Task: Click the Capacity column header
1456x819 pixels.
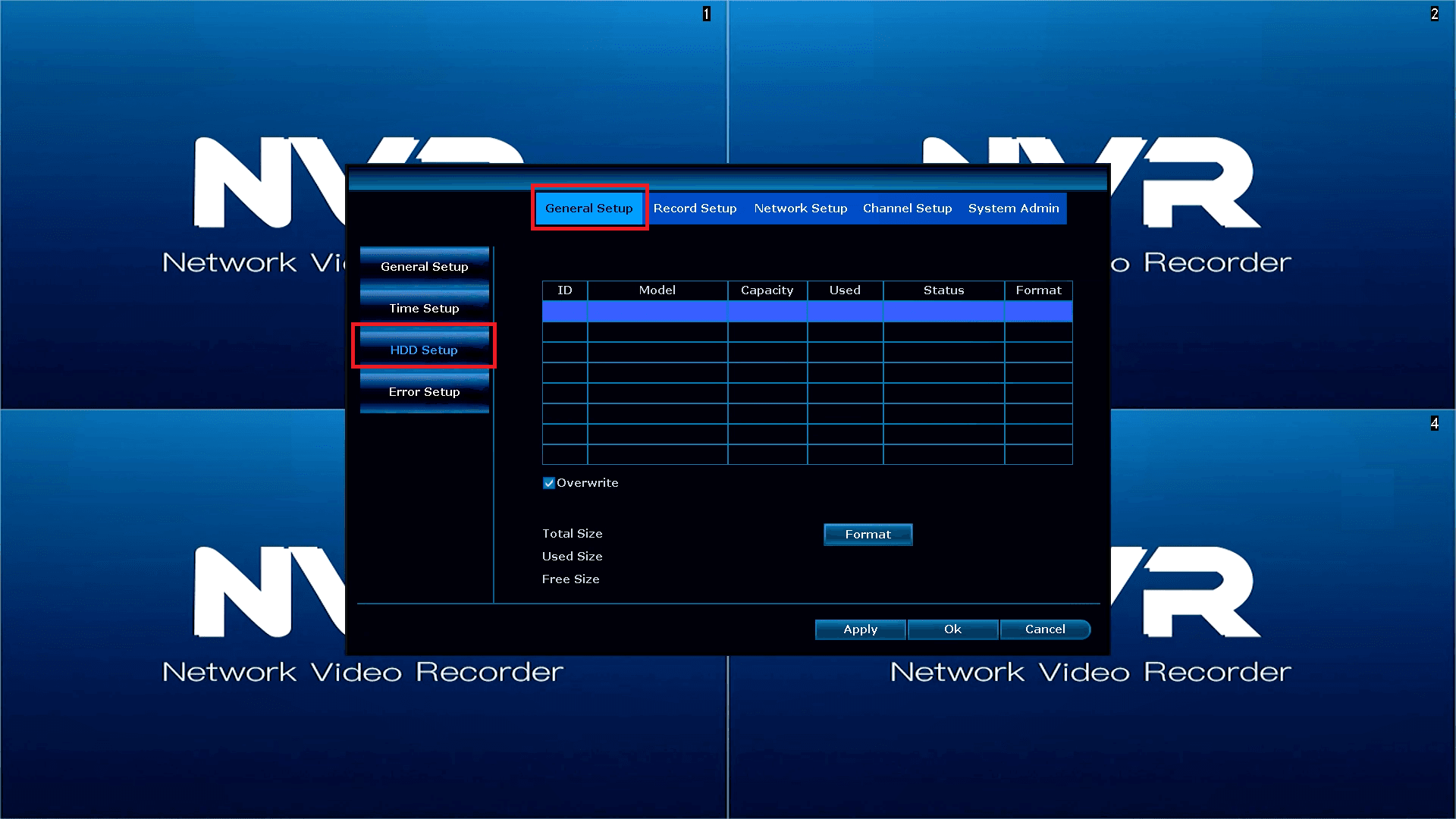Action: 767,290
